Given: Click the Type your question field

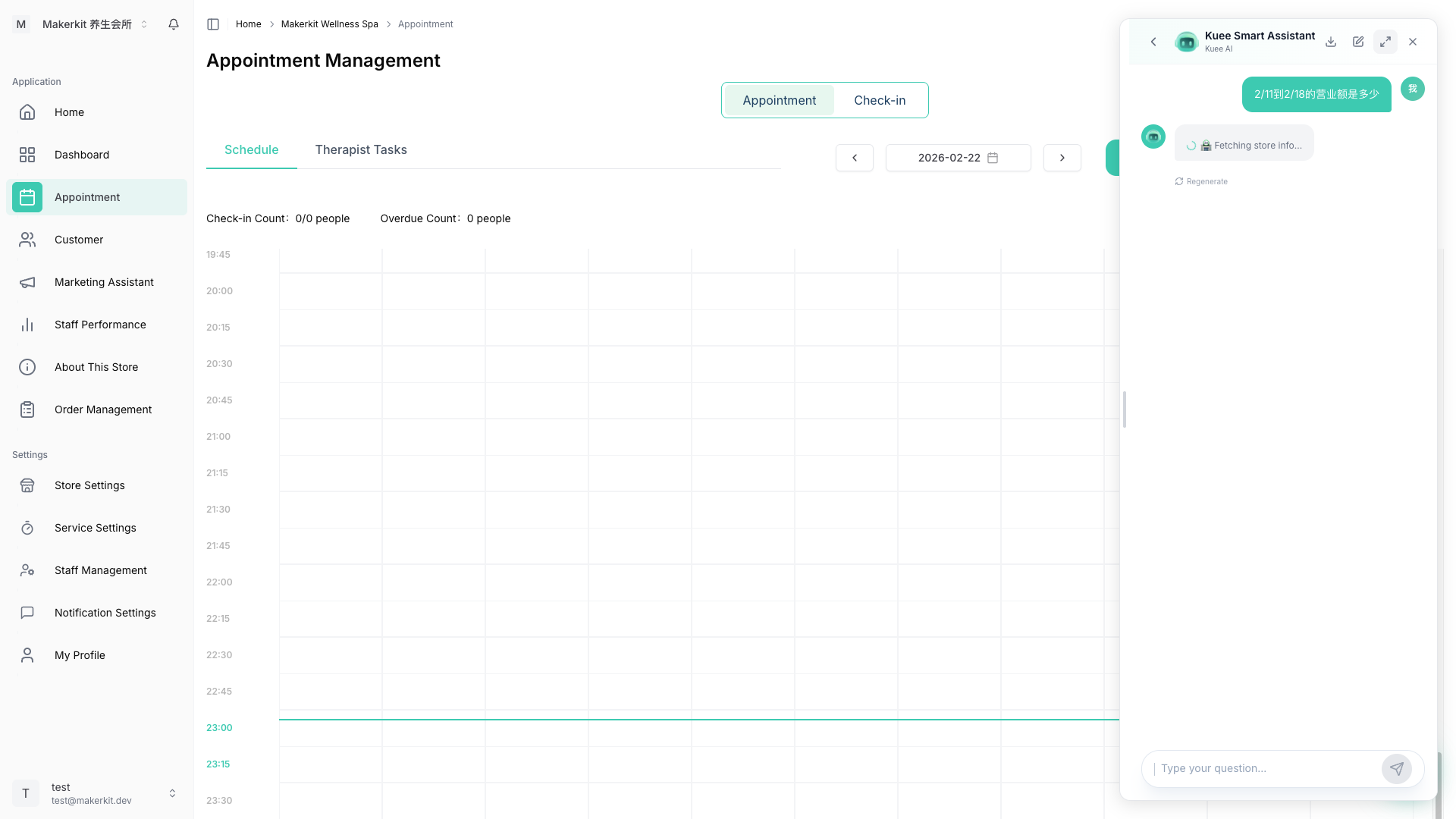Looking at the screenshot, I should (x=1266, y=768).
